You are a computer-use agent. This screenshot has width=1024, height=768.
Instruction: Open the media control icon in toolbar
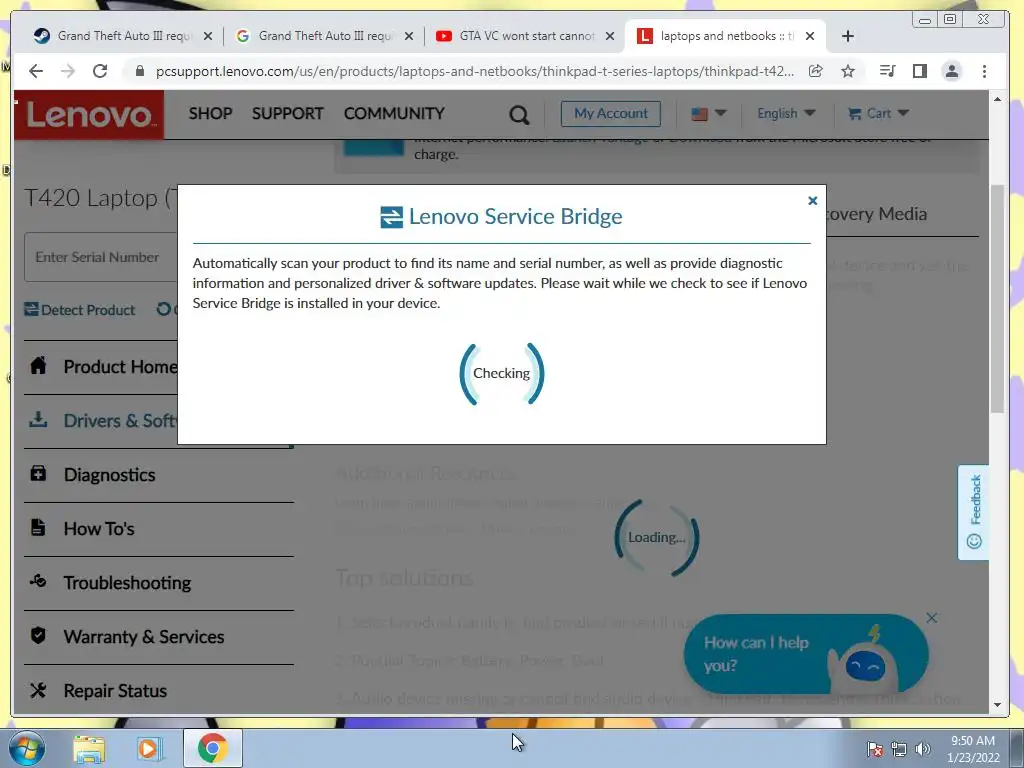(887, 71)
